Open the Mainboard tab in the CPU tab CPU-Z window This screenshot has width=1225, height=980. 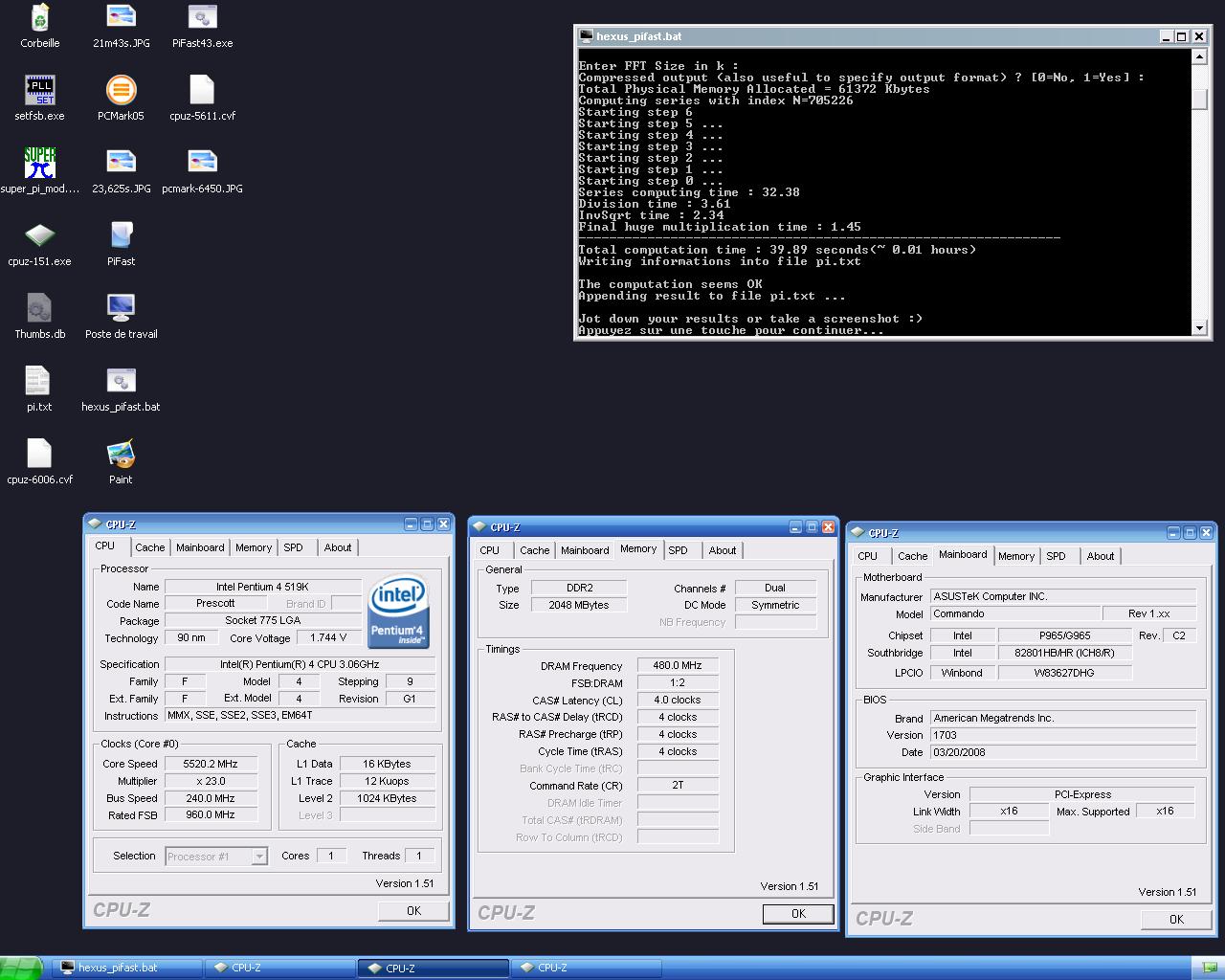pos(200,548)
